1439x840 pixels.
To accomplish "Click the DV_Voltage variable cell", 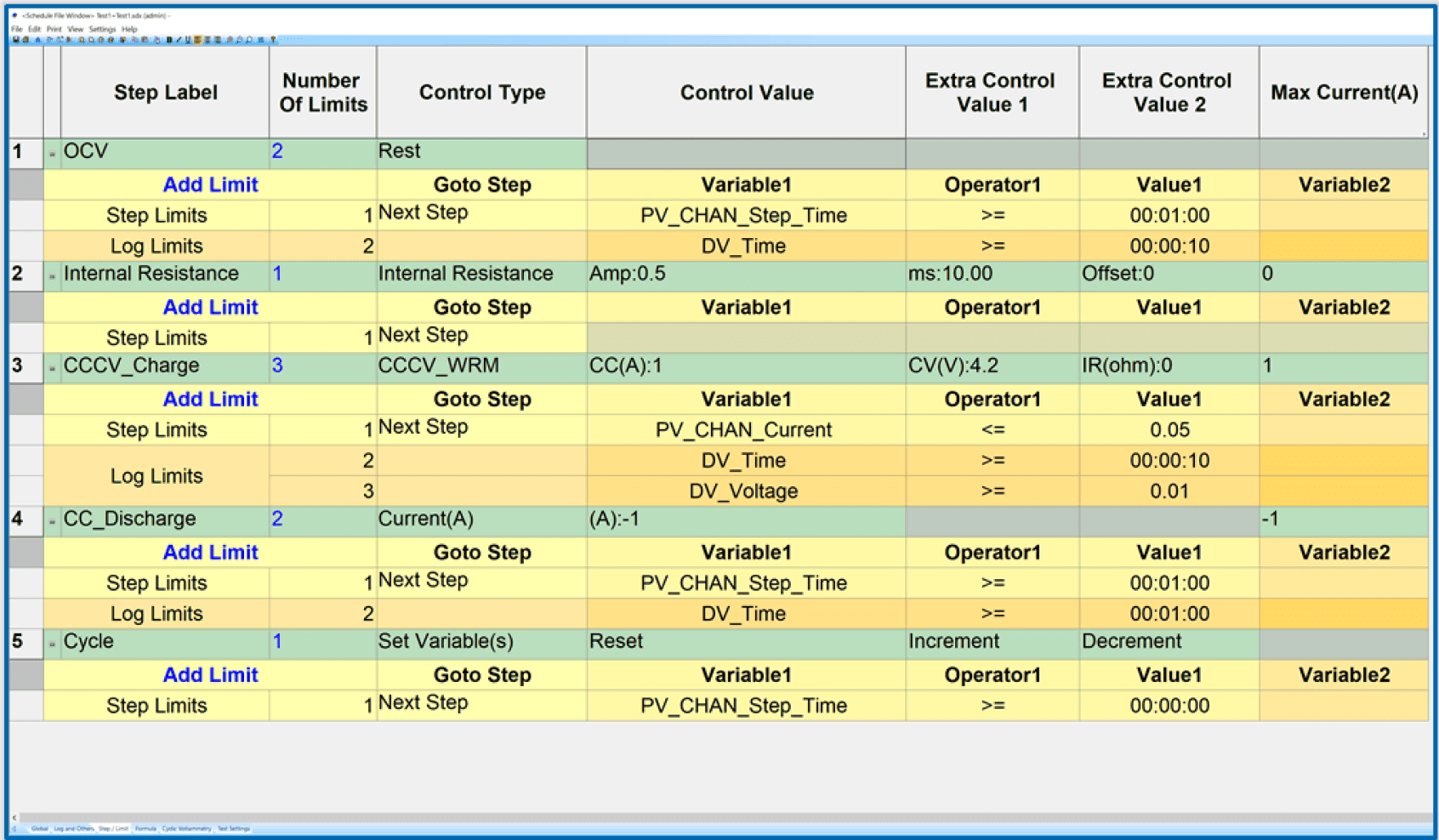I will tap(746, 491).
